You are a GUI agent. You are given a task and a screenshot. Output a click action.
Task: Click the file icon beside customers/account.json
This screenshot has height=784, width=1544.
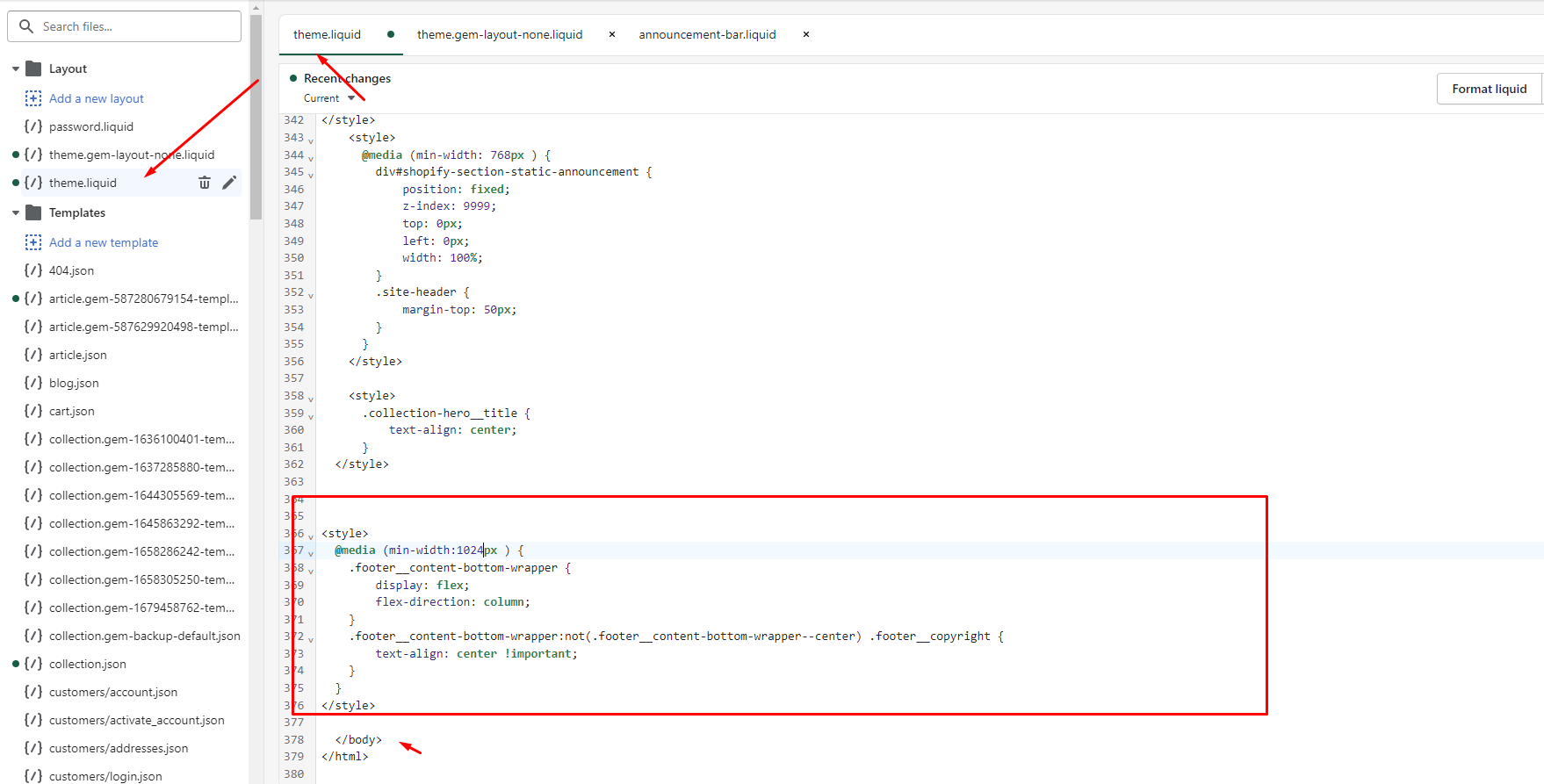[x=33, y=692]
